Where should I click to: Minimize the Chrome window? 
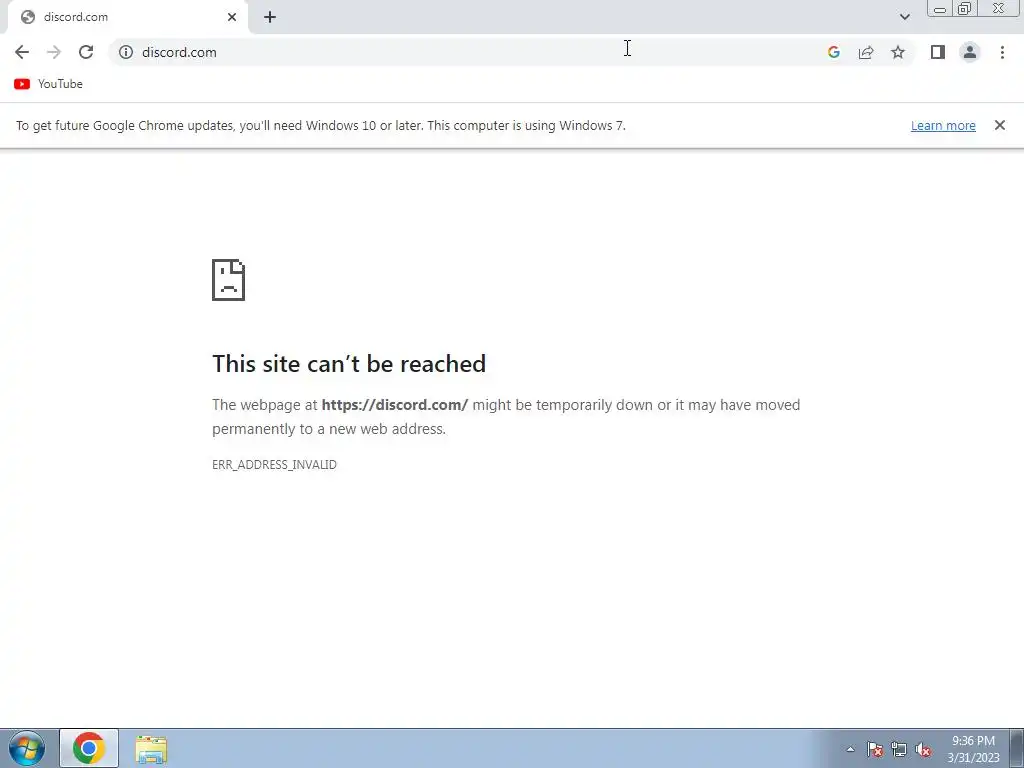(x=940, y=8)
